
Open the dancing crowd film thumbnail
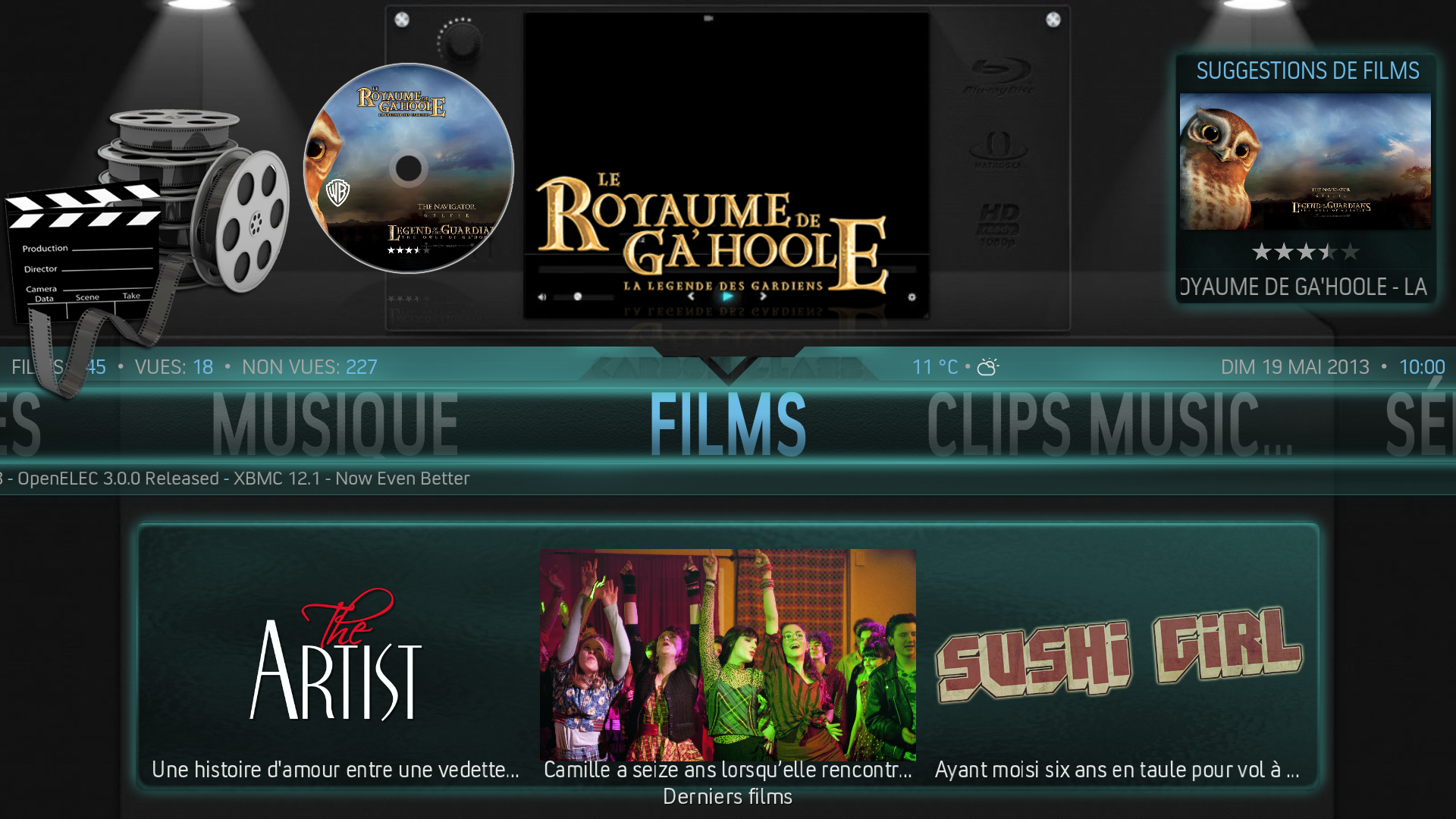[727, 654]
